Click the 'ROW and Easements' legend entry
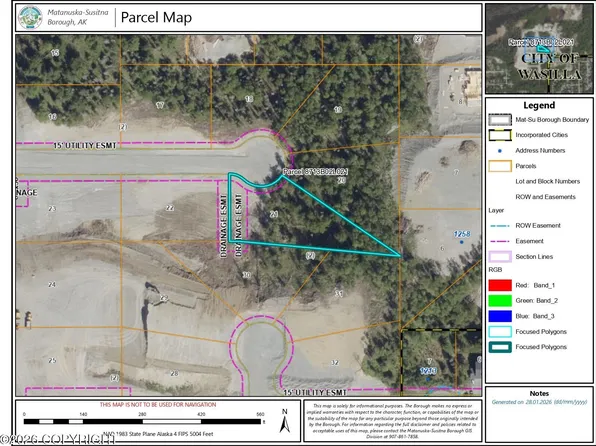Viewport: 596px width, 446px height. coord(545,197)
